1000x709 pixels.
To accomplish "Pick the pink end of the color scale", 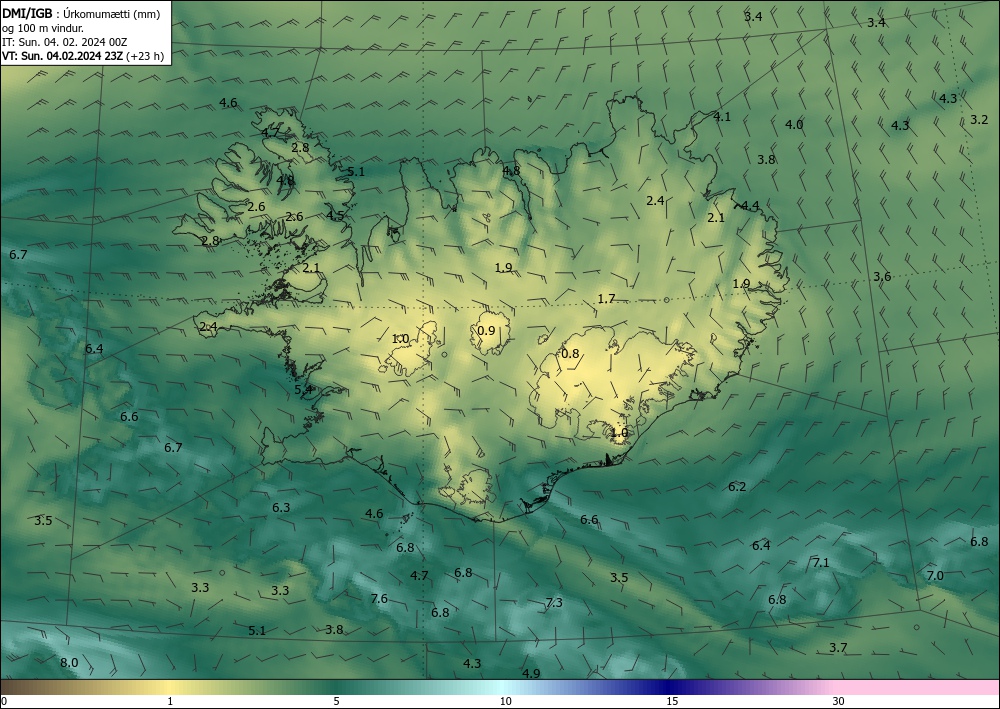I will coord(918,687).
